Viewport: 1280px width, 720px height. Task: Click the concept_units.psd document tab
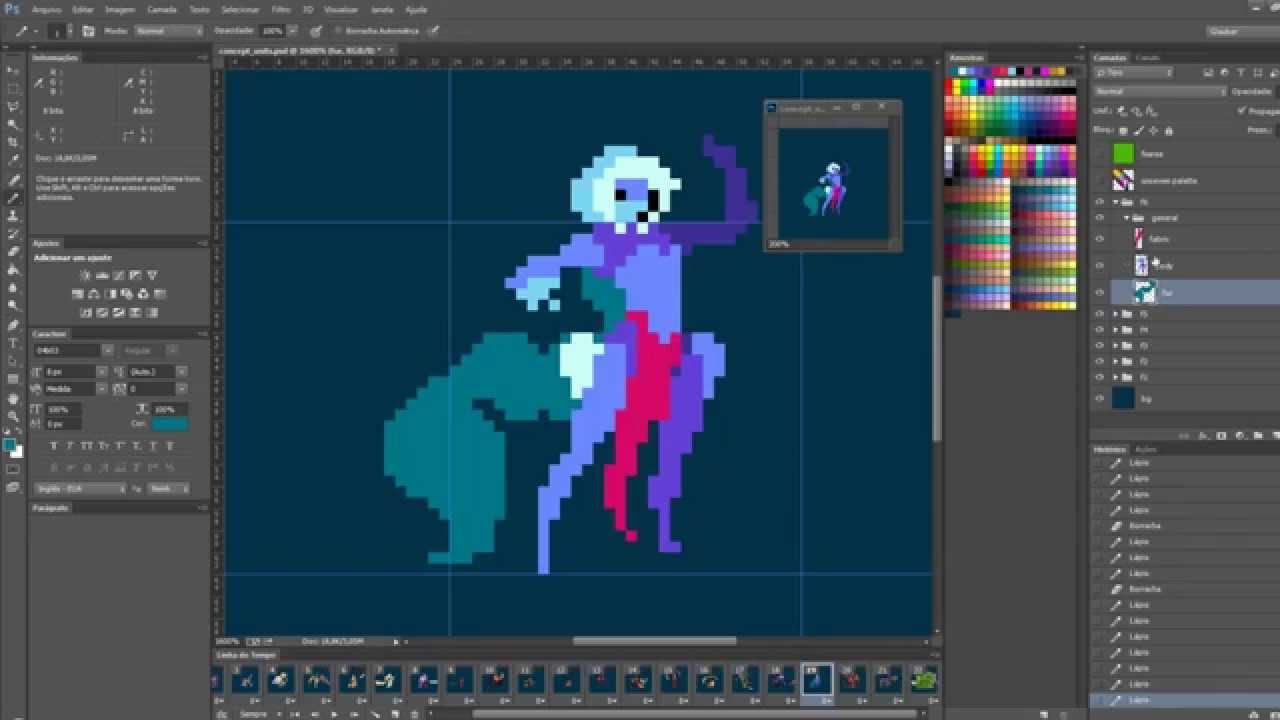point(305,50)
